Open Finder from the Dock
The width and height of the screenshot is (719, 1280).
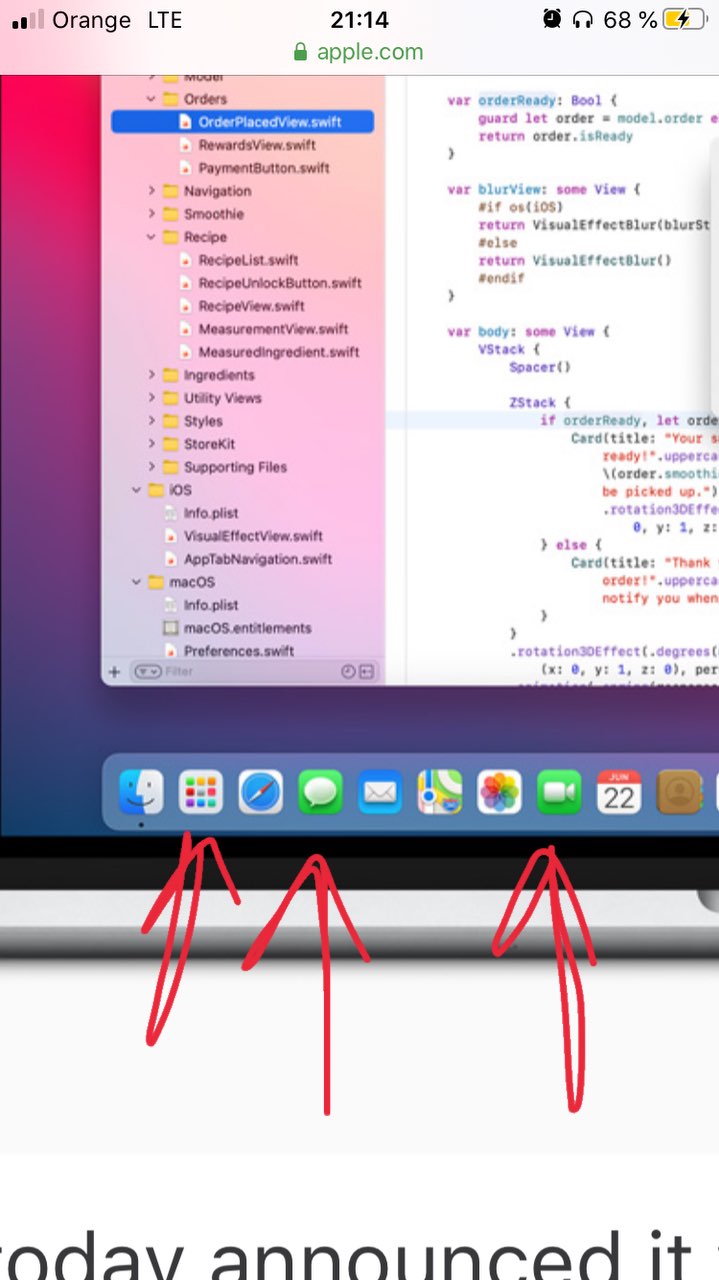click(x=141, y=793)
